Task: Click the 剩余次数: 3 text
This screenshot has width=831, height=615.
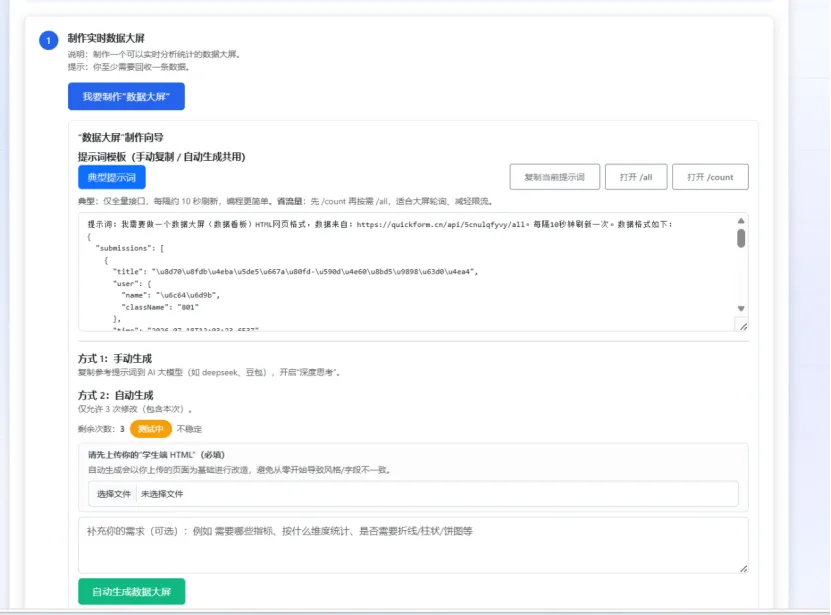Action: [101, 429]
